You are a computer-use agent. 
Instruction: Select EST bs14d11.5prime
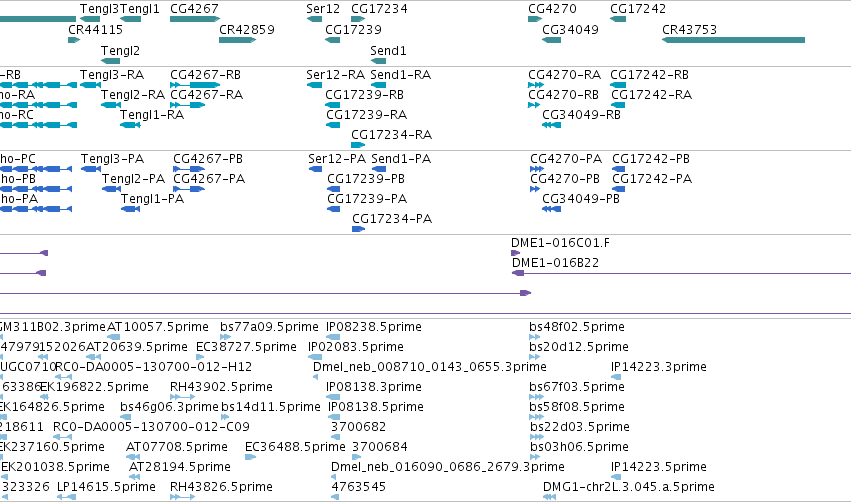coord(271,407)
